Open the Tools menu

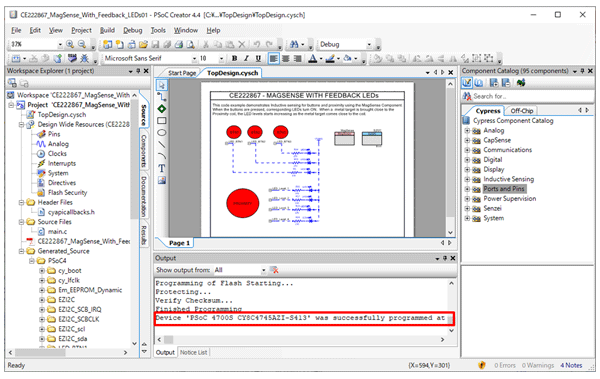click(x=158, y=30)
